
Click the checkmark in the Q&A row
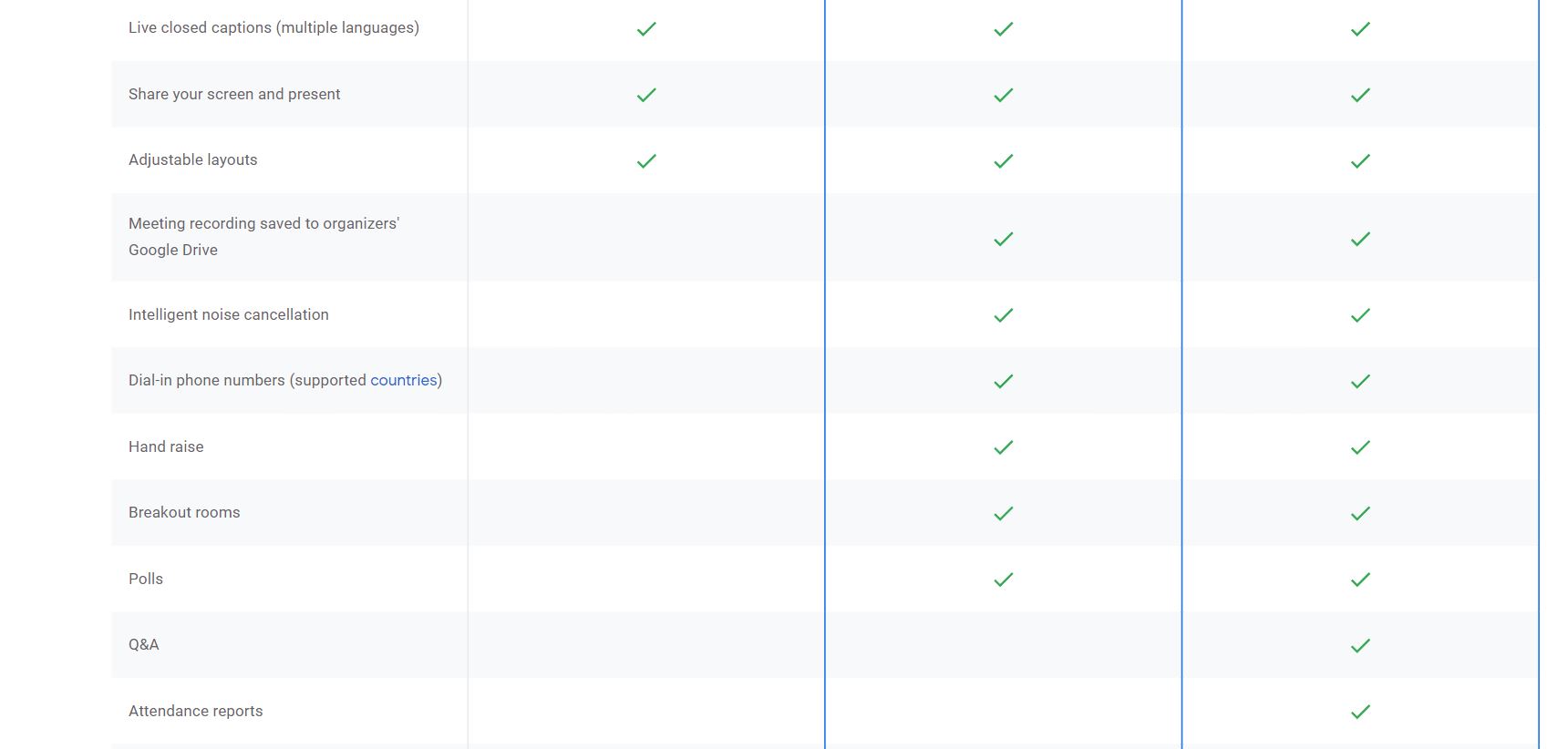tap(1360, 646)
